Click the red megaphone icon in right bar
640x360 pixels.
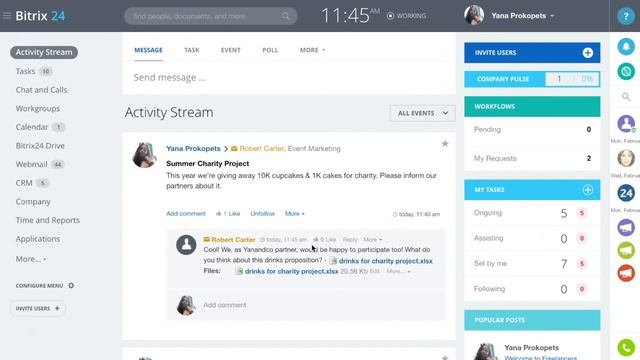tap(626, 273)
